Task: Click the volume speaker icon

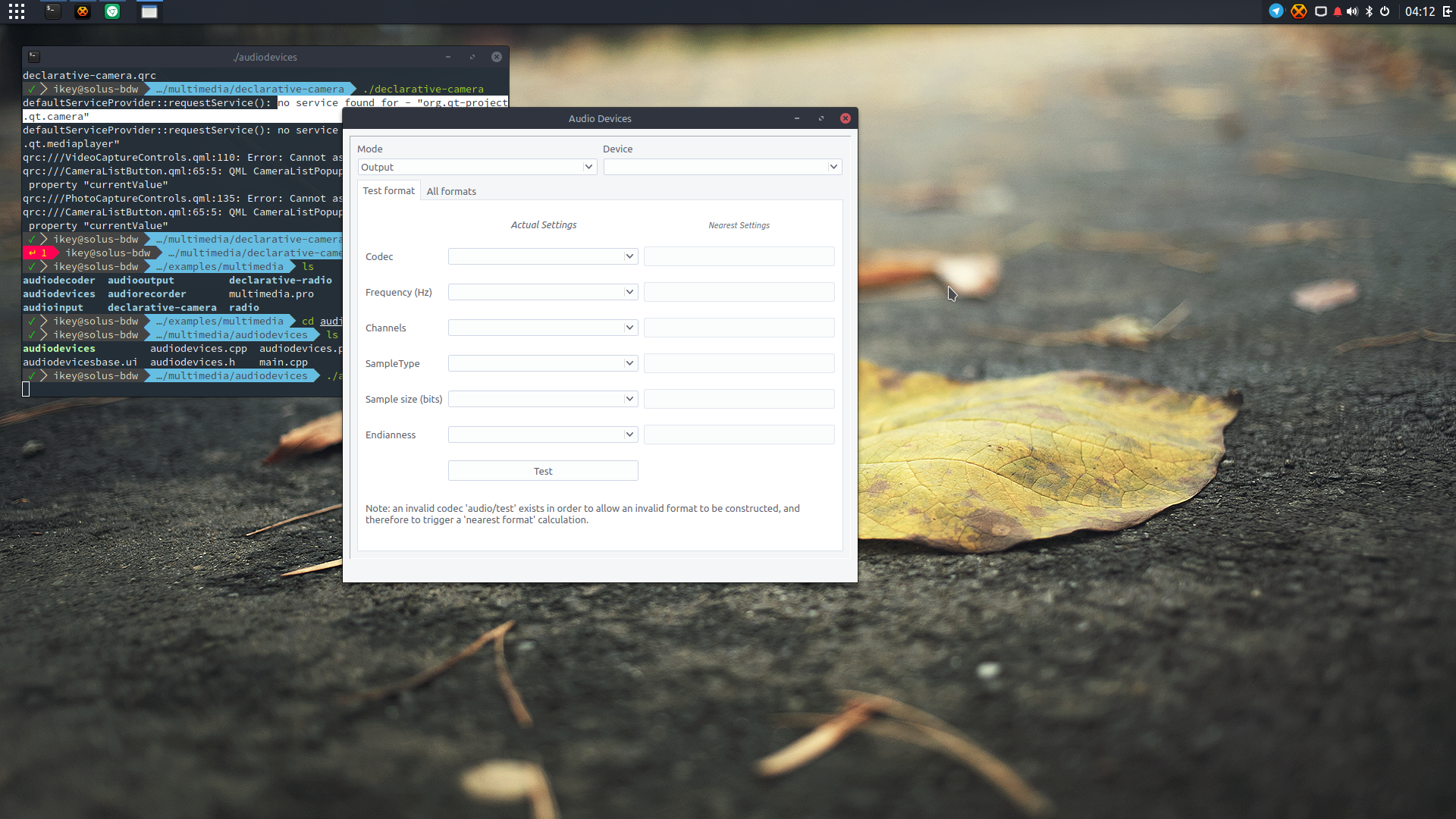Action: 1352,11
